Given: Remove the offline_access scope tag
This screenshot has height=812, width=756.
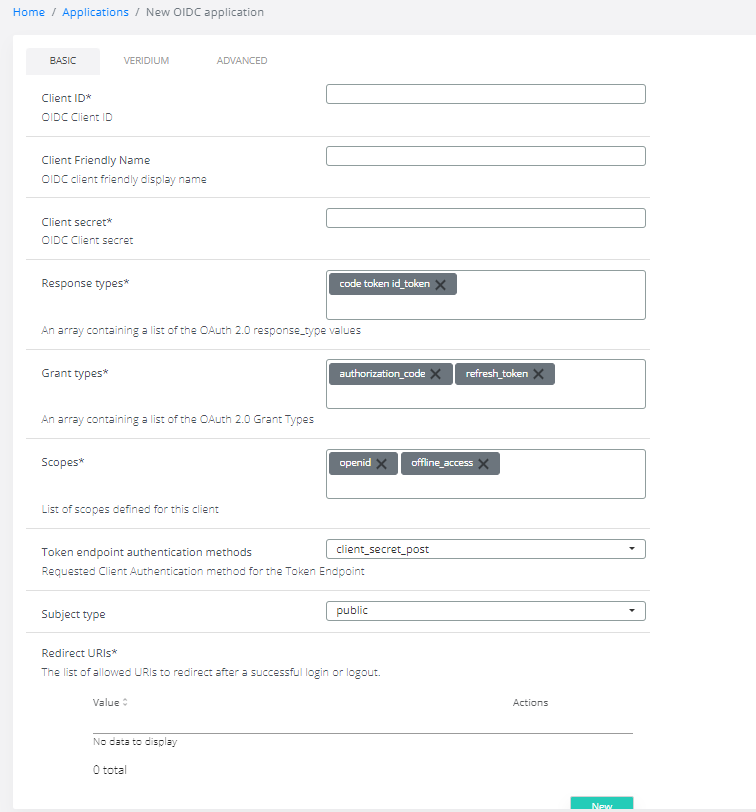Looking at the screenshot, I should (x=483, y=464).
